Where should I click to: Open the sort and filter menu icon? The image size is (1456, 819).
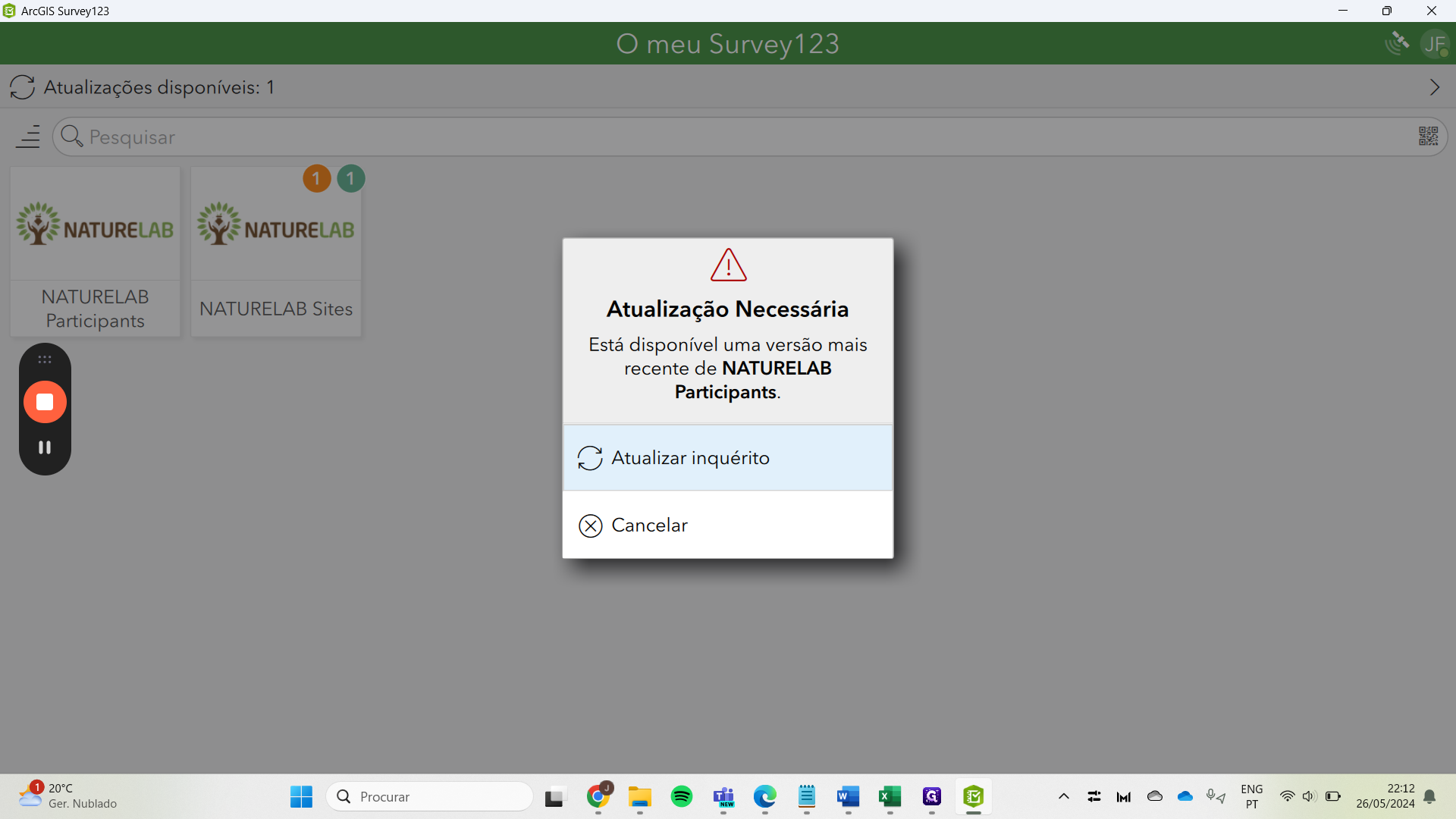(x=28, y=136)
